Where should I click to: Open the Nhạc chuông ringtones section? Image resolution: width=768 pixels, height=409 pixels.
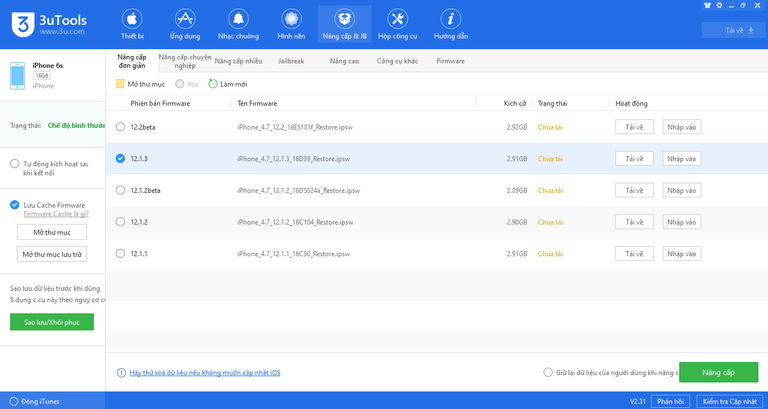point(238,25)
